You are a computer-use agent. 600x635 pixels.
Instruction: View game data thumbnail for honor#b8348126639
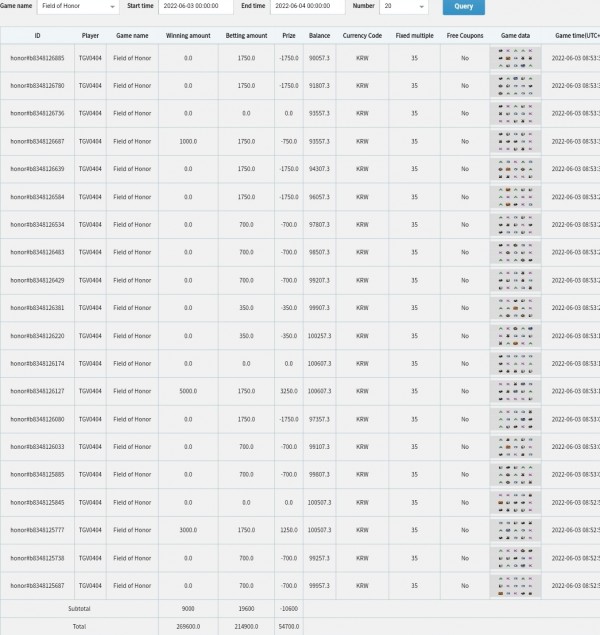pos(515,169)
